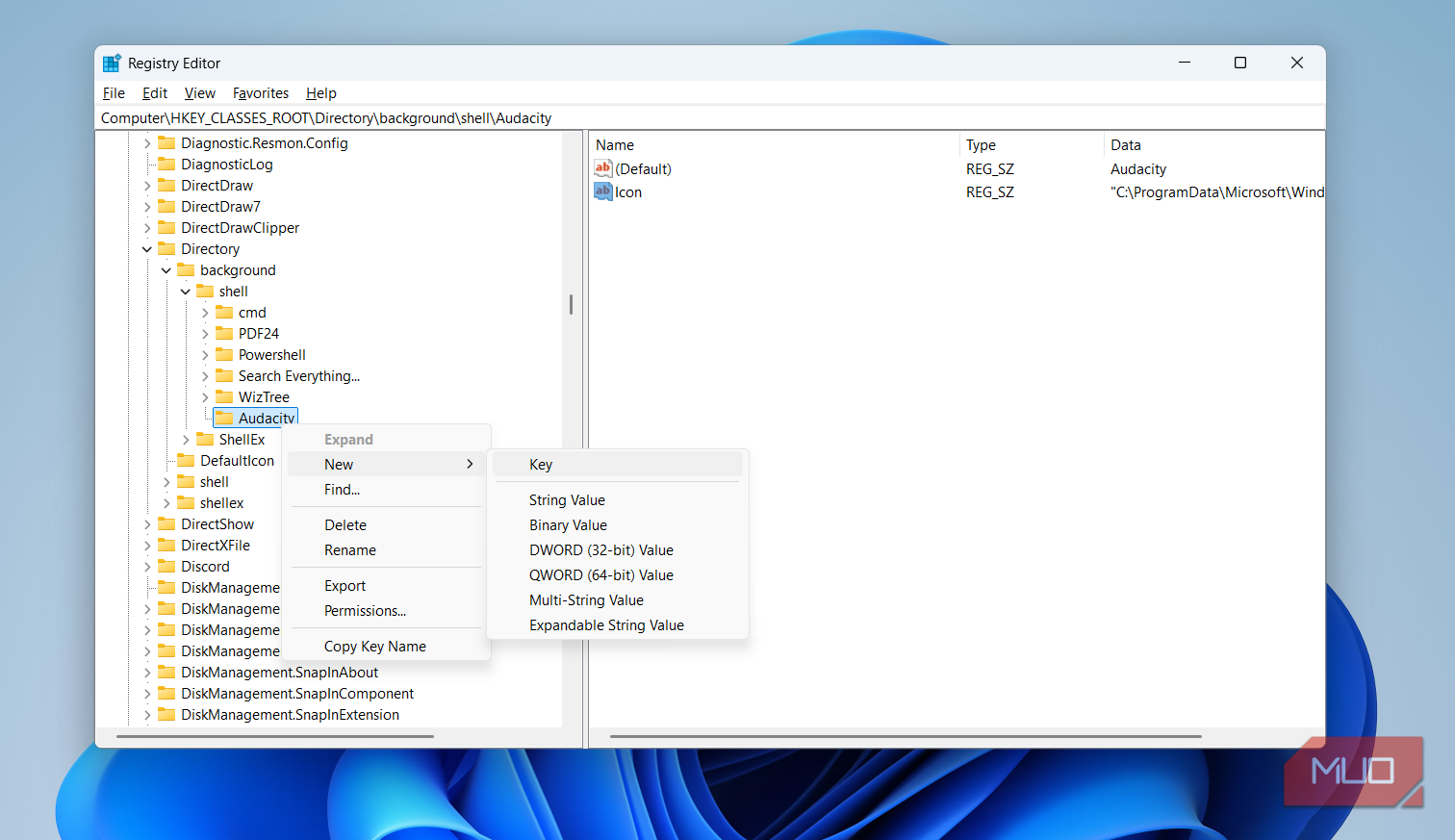1455x840 pixels.
Task: Click the ShellEx folder icon
Action: coord(205,439)
